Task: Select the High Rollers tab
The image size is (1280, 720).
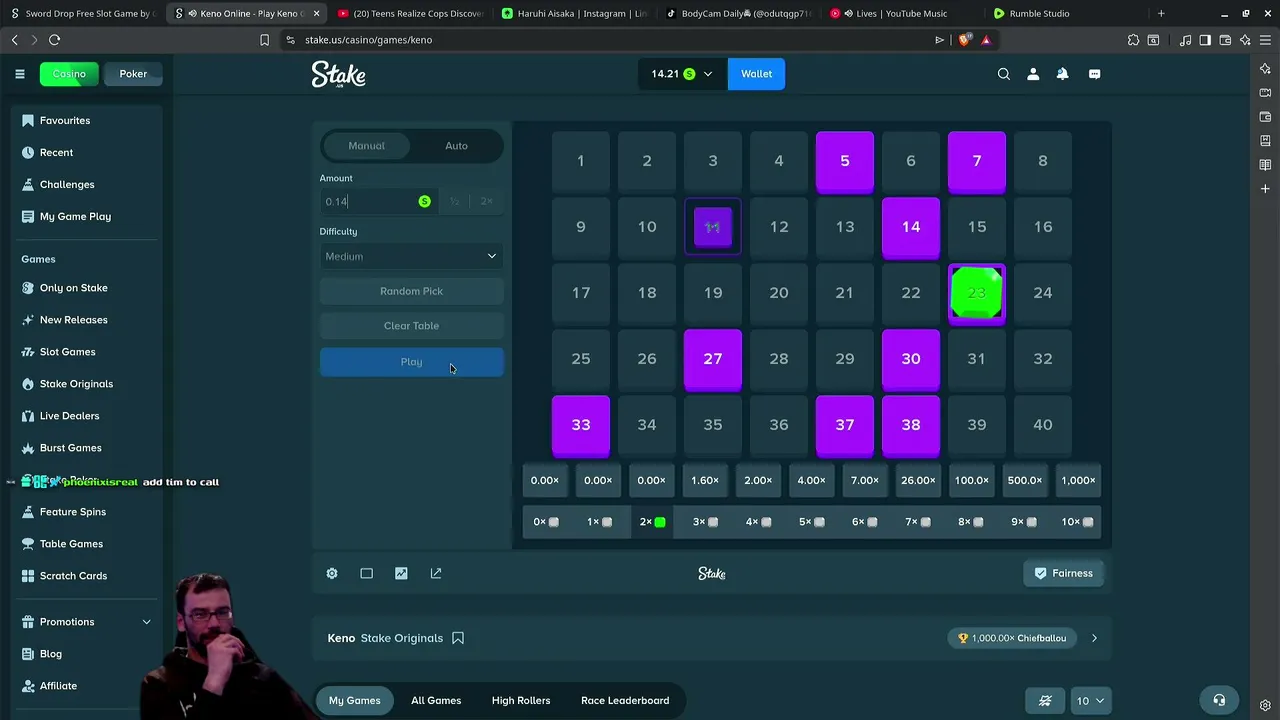Action: [x=521, y=700]
